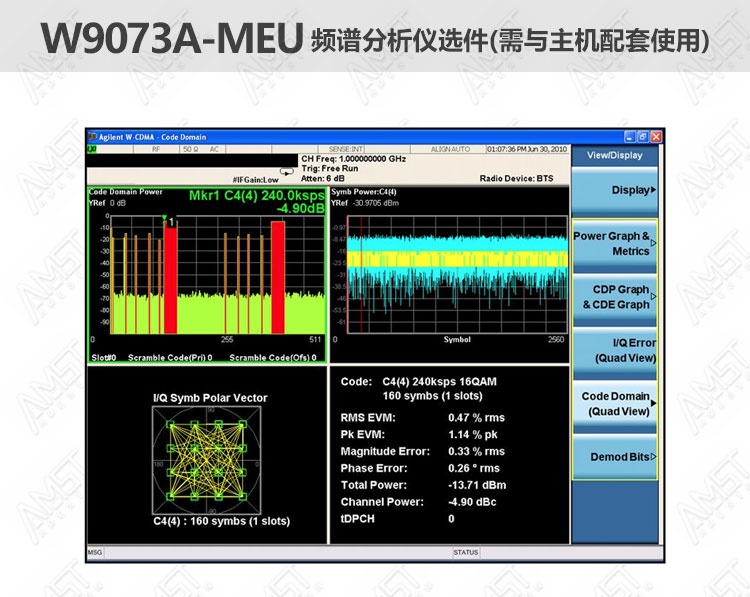Click the tDPCH value row

coord(397,519)
